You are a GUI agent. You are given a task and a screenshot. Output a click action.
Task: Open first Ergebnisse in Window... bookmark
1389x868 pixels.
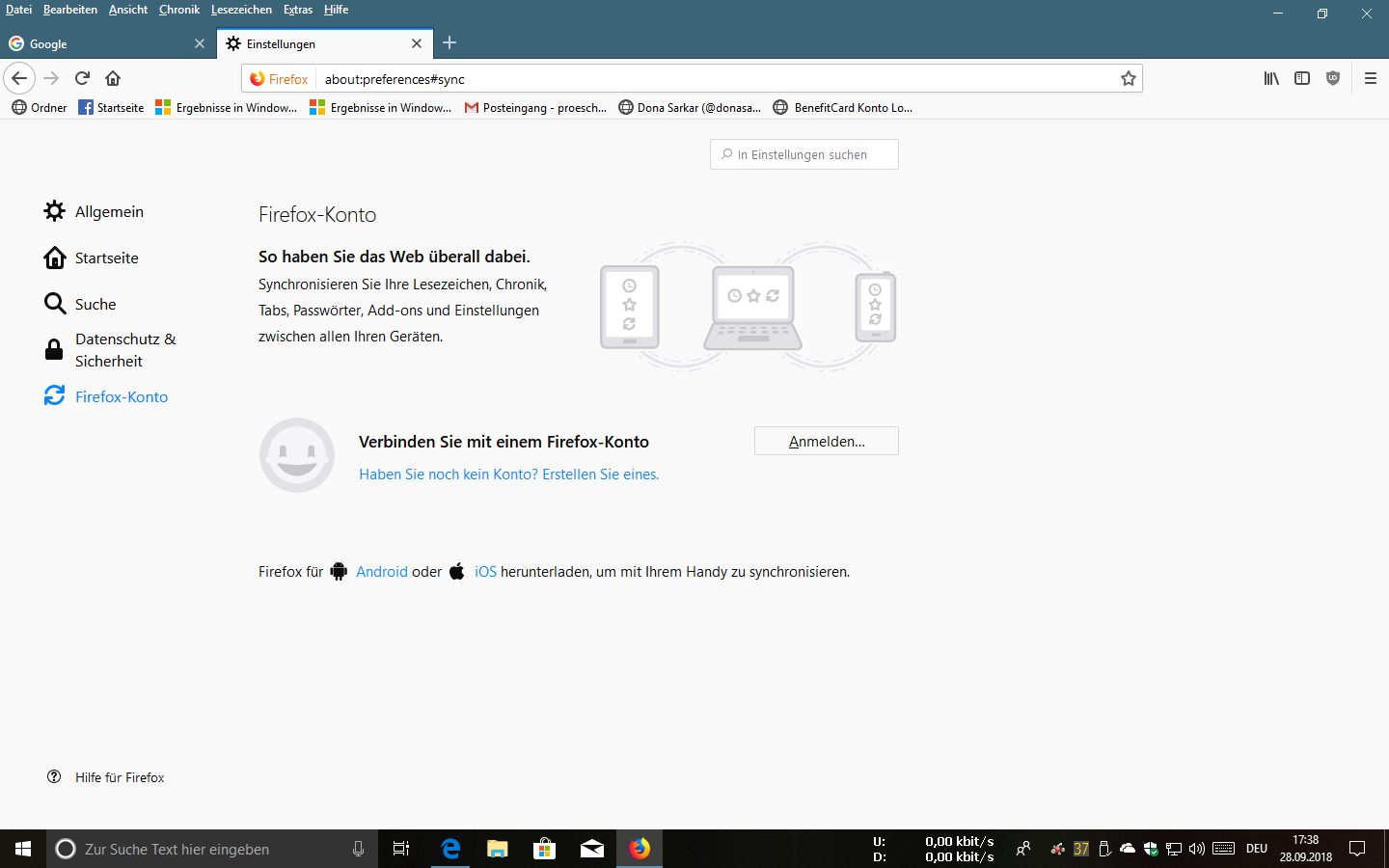coord(227,107)
